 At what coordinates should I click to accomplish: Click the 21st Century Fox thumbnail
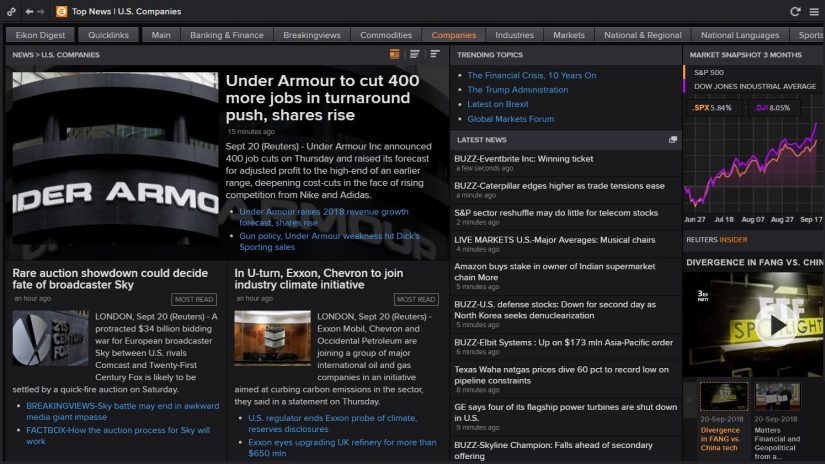point(51,338)
